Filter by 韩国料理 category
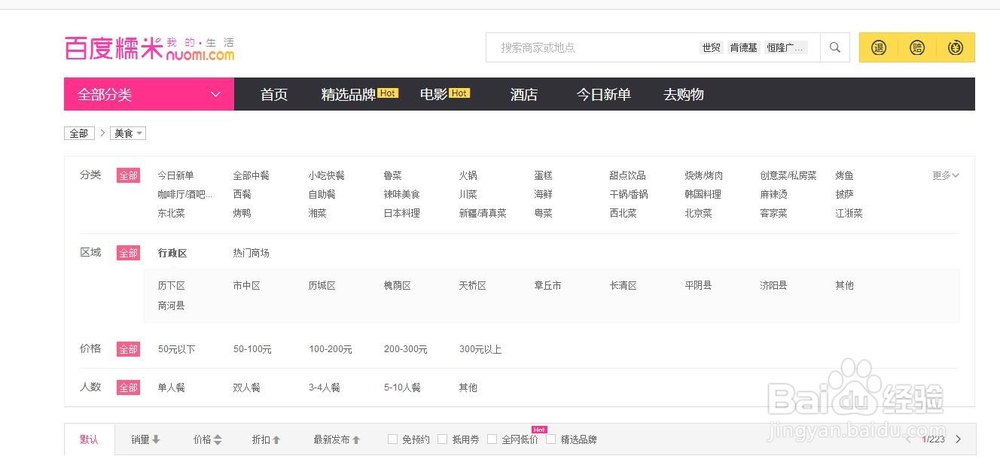Image resolution: width=1000 pixels, height=465 pixels. (703, 194)
